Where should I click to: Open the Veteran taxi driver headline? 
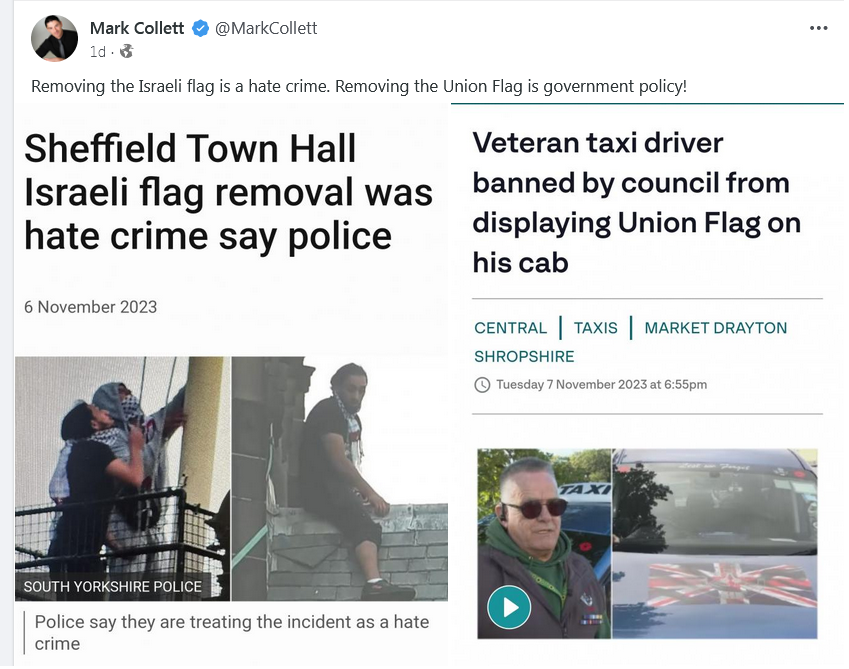tap(636, 203)
